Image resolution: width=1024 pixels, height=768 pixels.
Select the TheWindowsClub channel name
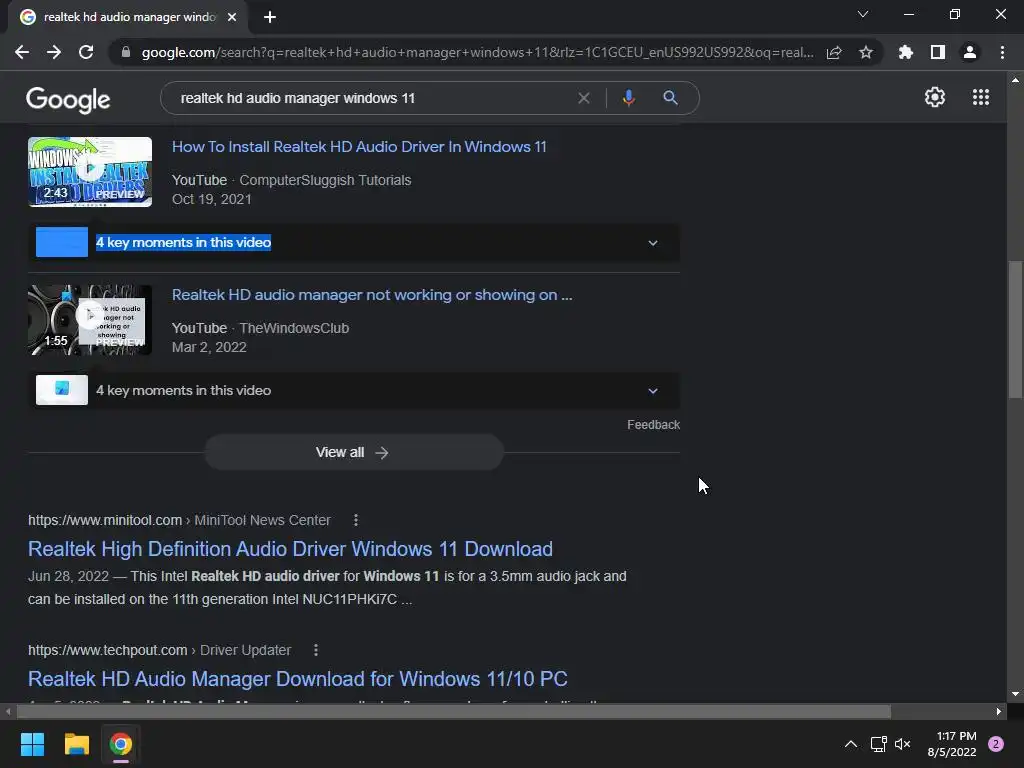[294, 328]
